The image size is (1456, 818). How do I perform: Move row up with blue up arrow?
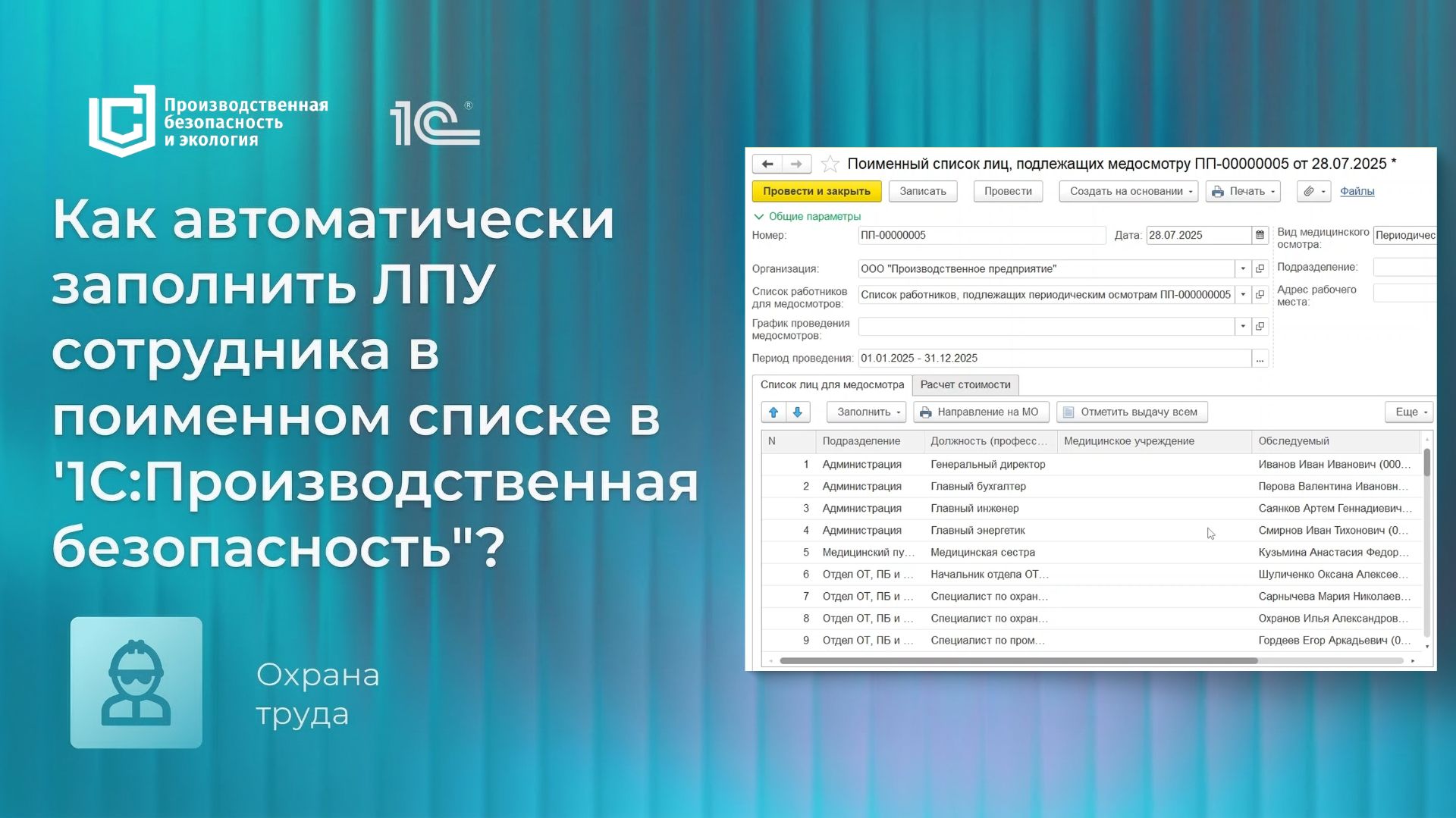point(773,412)
